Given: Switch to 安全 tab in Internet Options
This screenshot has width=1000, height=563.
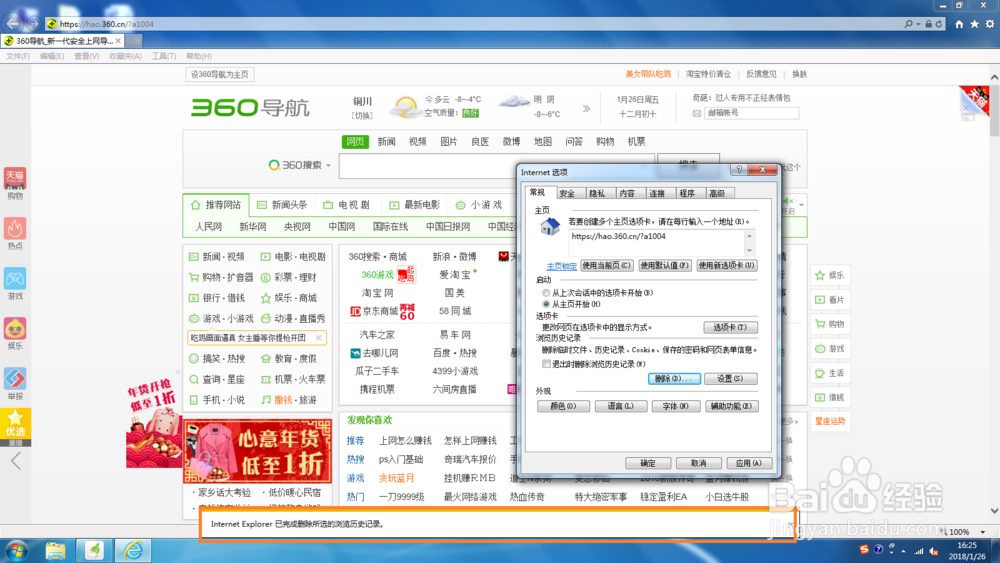Looking at the screenshot, I should pyautogui.click(x=567, y=193).
